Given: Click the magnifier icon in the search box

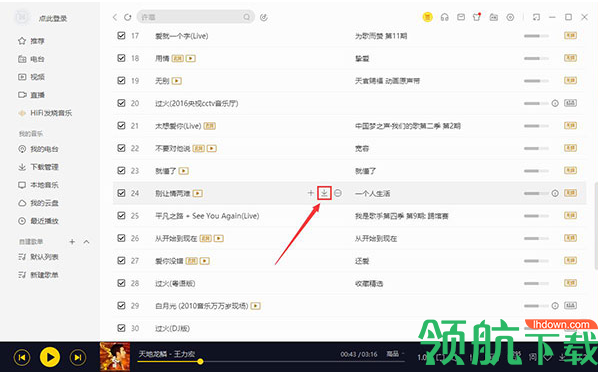Looking at the screenshot, I should tap(247, 17).
